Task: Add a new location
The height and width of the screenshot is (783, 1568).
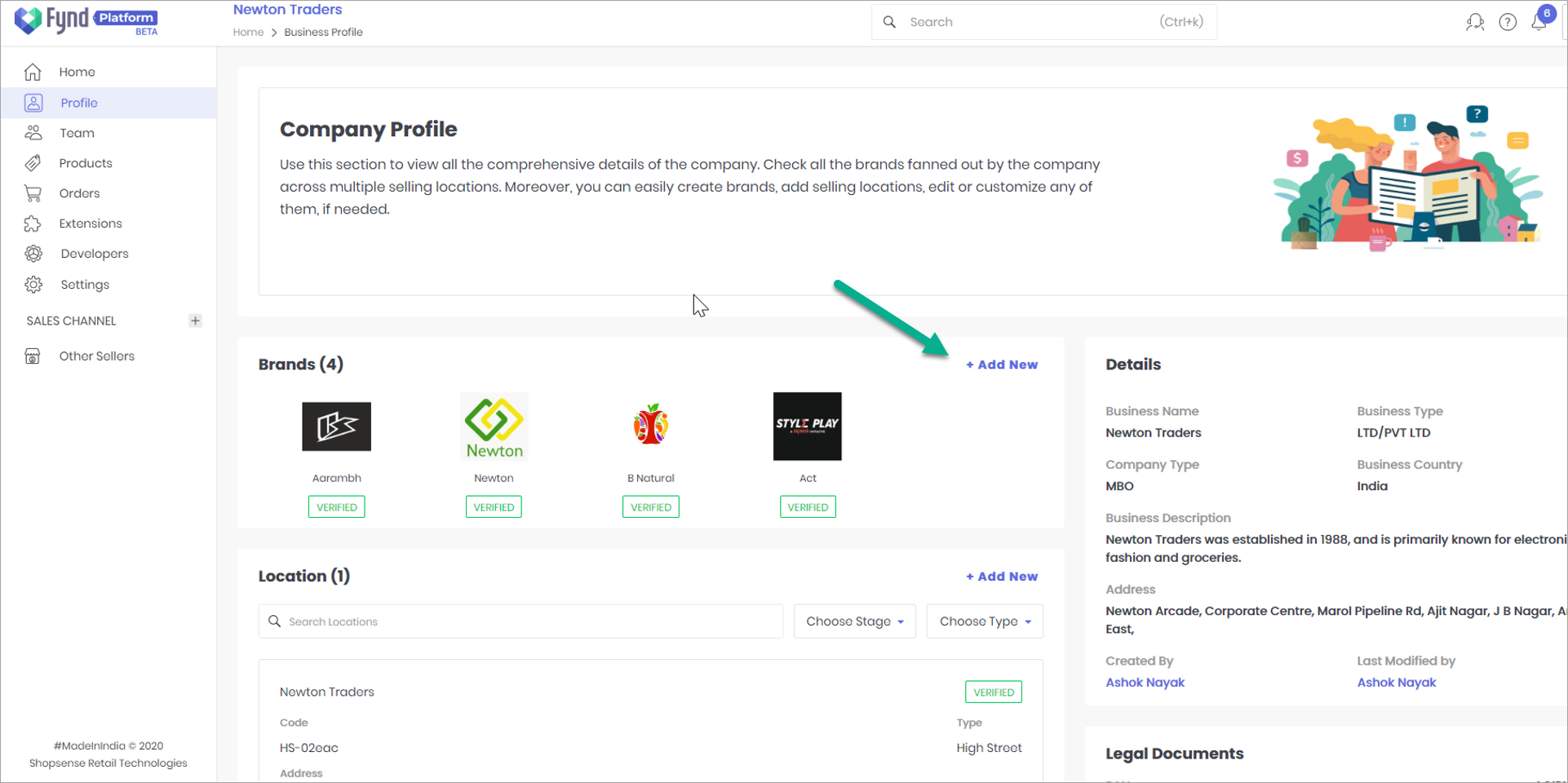Action: (x=1002, y=577)
